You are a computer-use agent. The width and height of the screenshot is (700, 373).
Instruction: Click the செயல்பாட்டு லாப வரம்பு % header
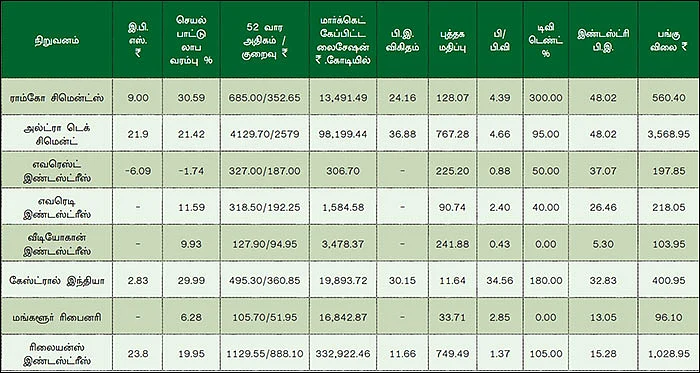point(191,41)
